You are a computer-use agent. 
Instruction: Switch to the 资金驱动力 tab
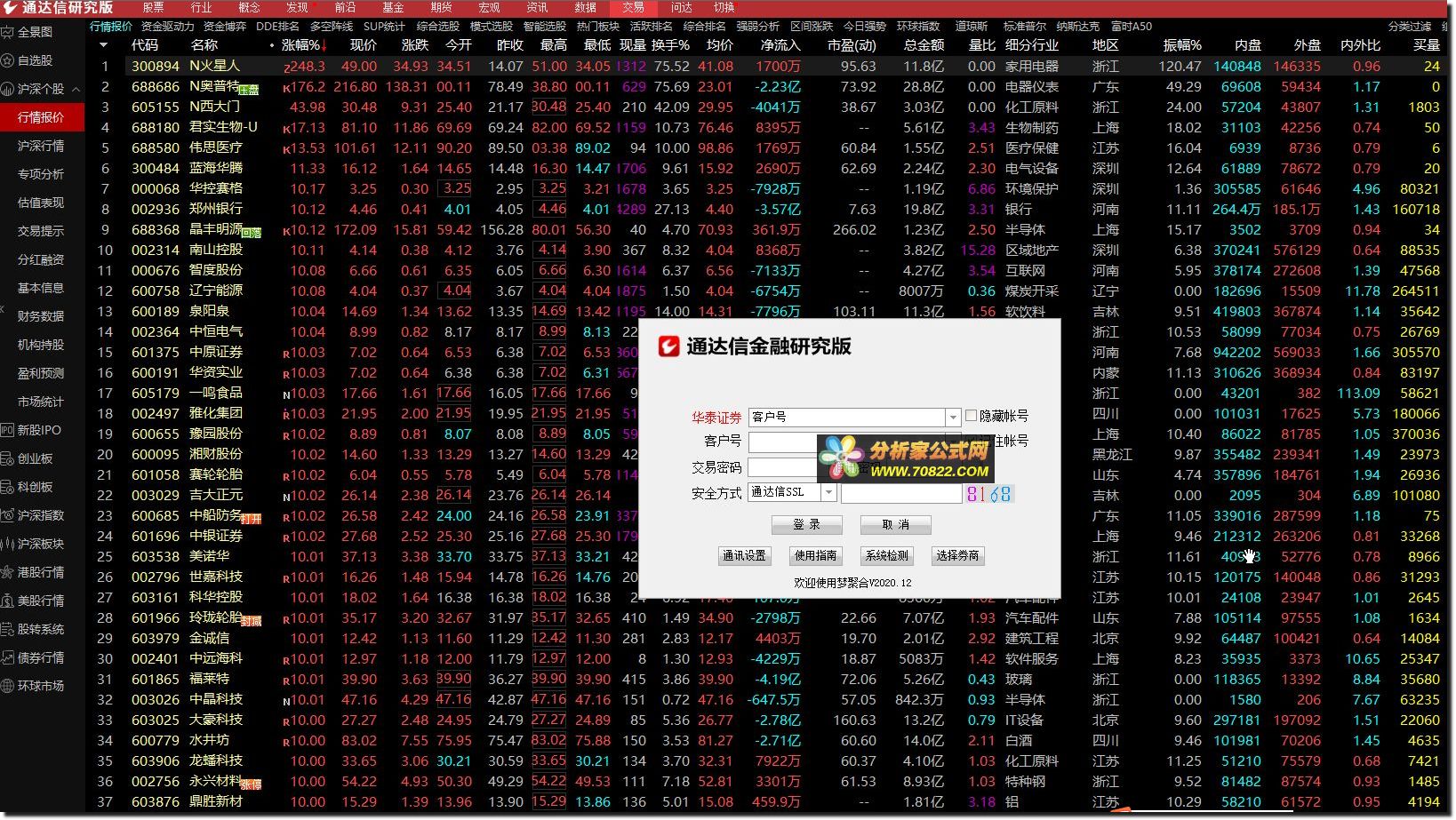167,27
